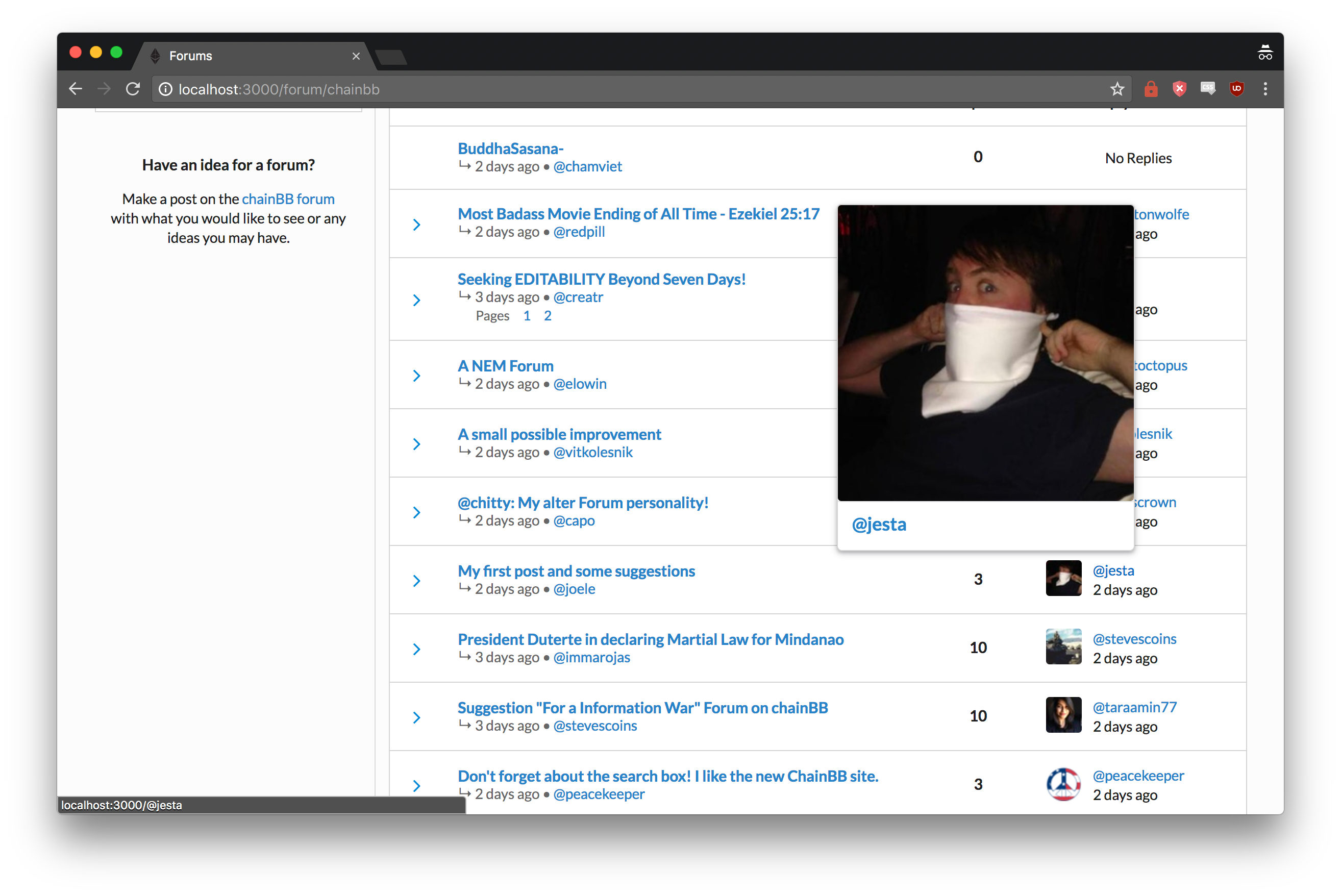The image size is (1341, 896).
Task: Visit @immarojas author profile
Action: [x=591, y=657]
